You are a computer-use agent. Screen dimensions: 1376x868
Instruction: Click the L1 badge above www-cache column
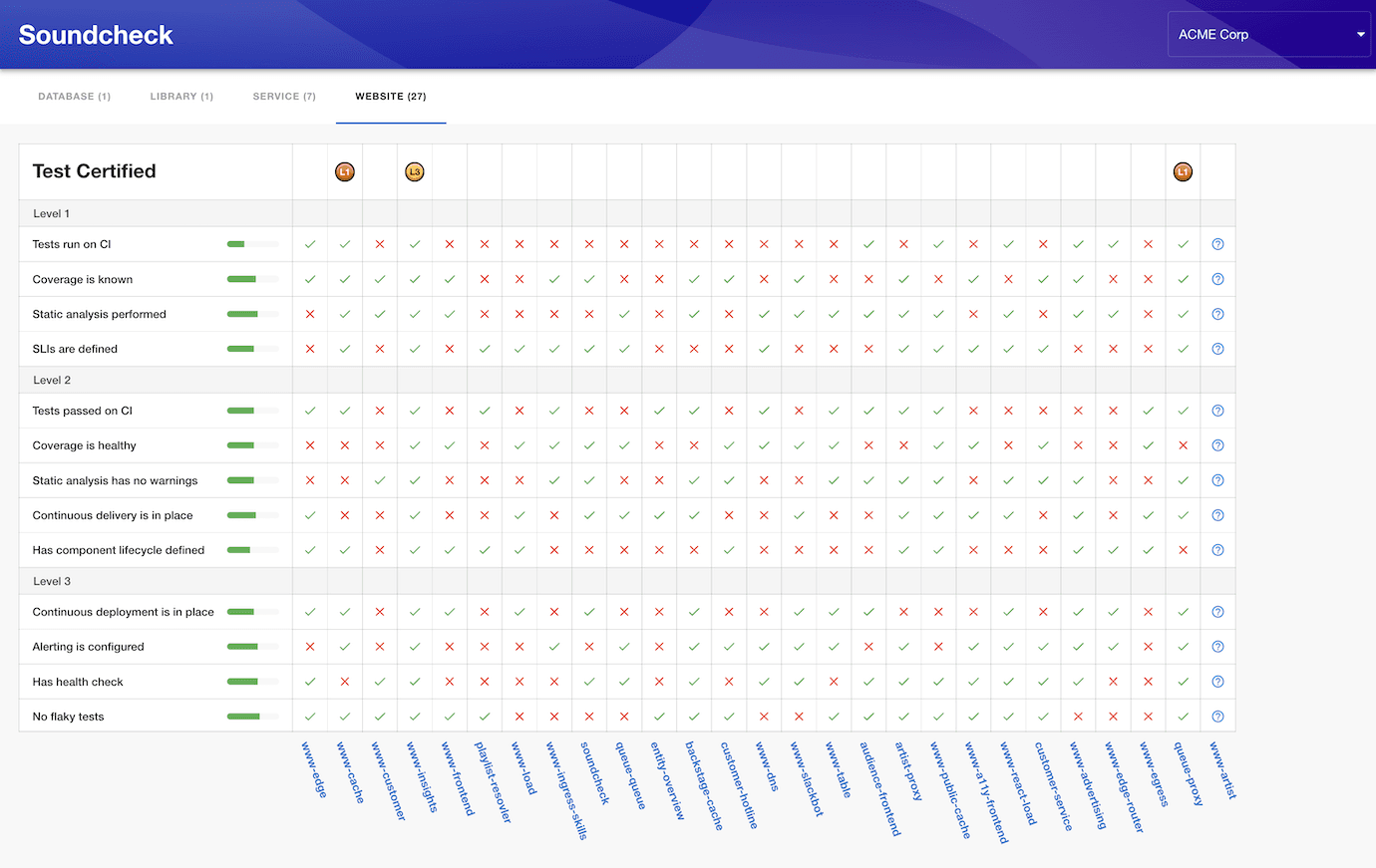344,171
